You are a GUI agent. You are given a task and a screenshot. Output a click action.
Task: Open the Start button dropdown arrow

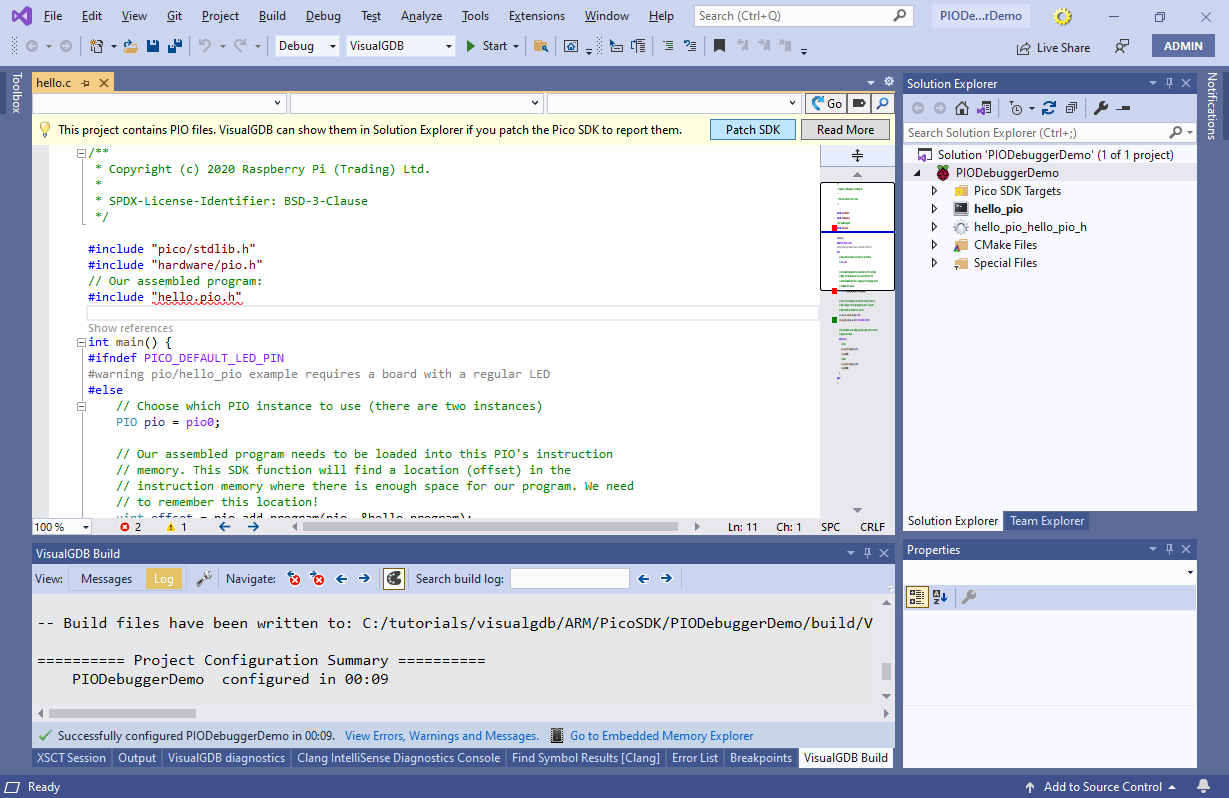pos(516,46)
